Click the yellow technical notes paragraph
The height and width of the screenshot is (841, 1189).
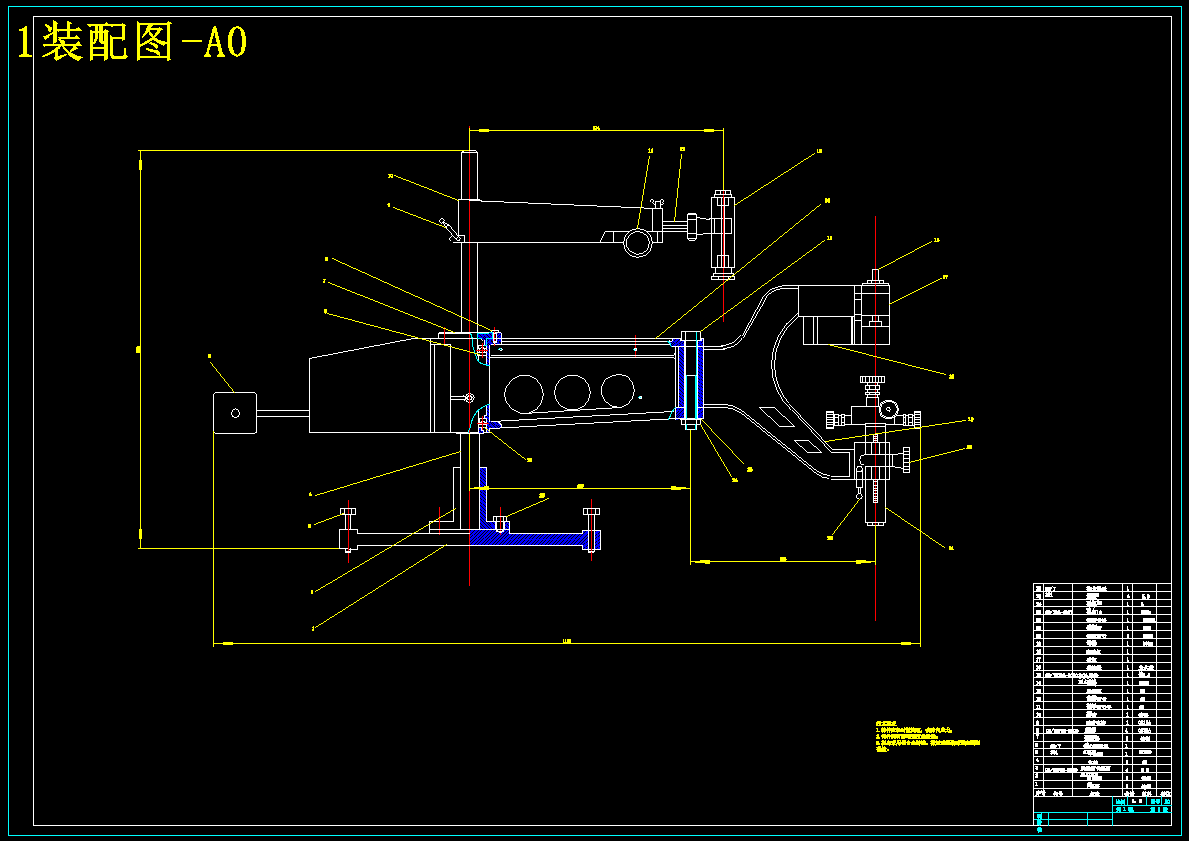click(927, 736)
